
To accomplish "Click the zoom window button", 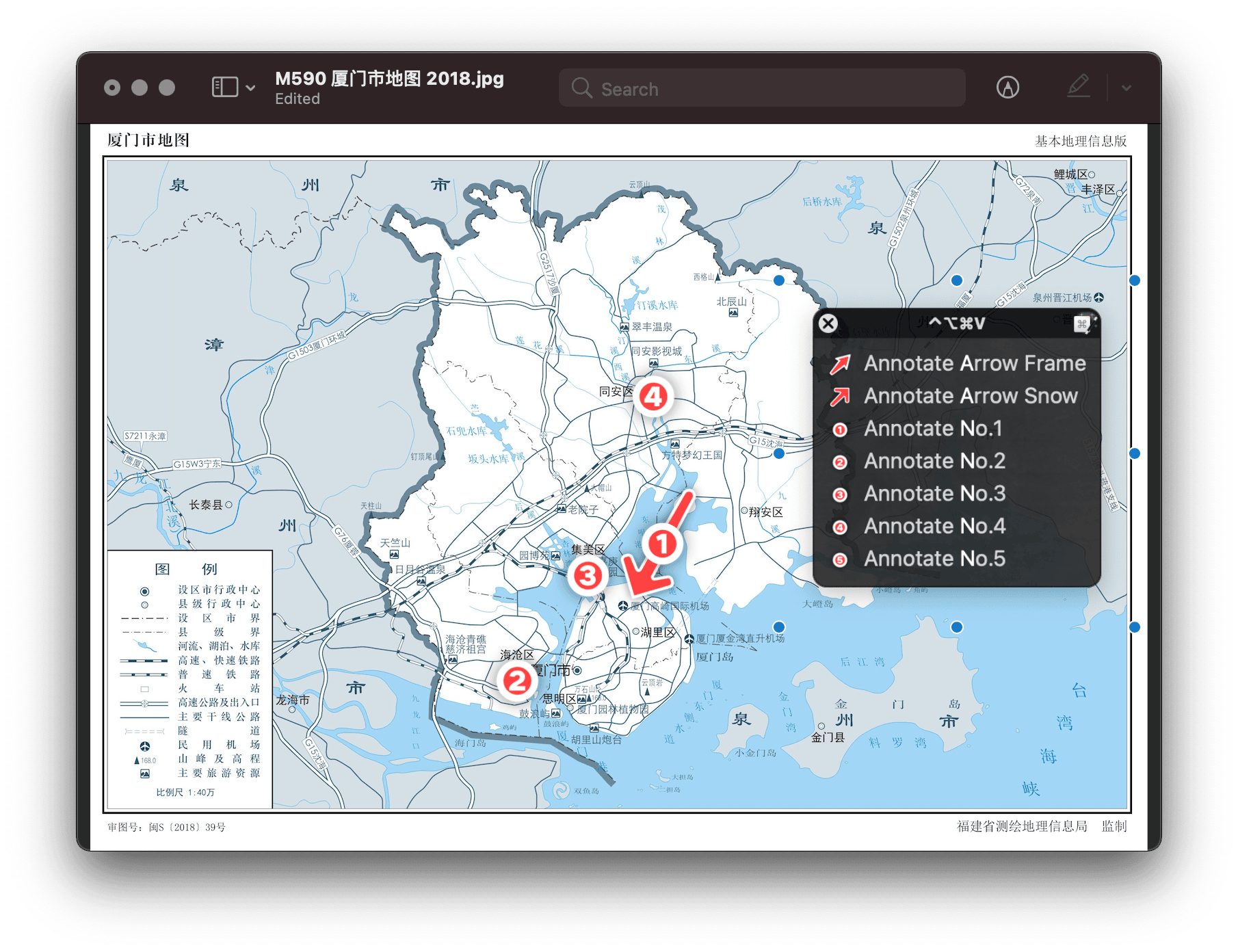I will [167, 88].
